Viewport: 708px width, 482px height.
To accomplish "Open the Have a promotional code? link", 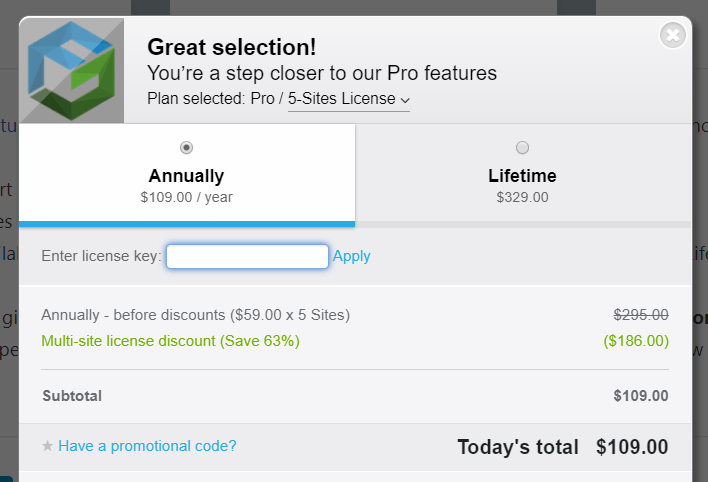I will click(x=147, y=446).
